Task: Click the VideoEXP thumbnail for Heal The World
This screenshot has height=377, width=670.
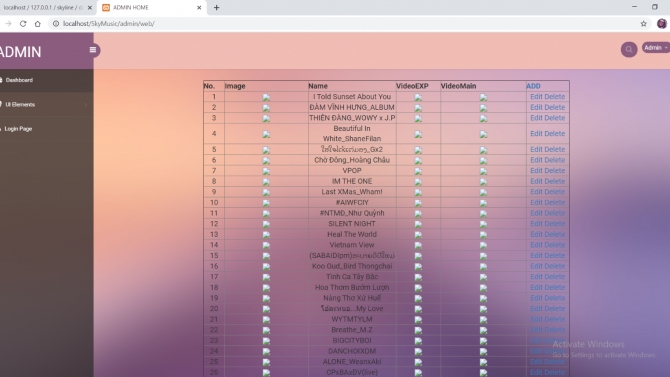Action: click(418, 235)
